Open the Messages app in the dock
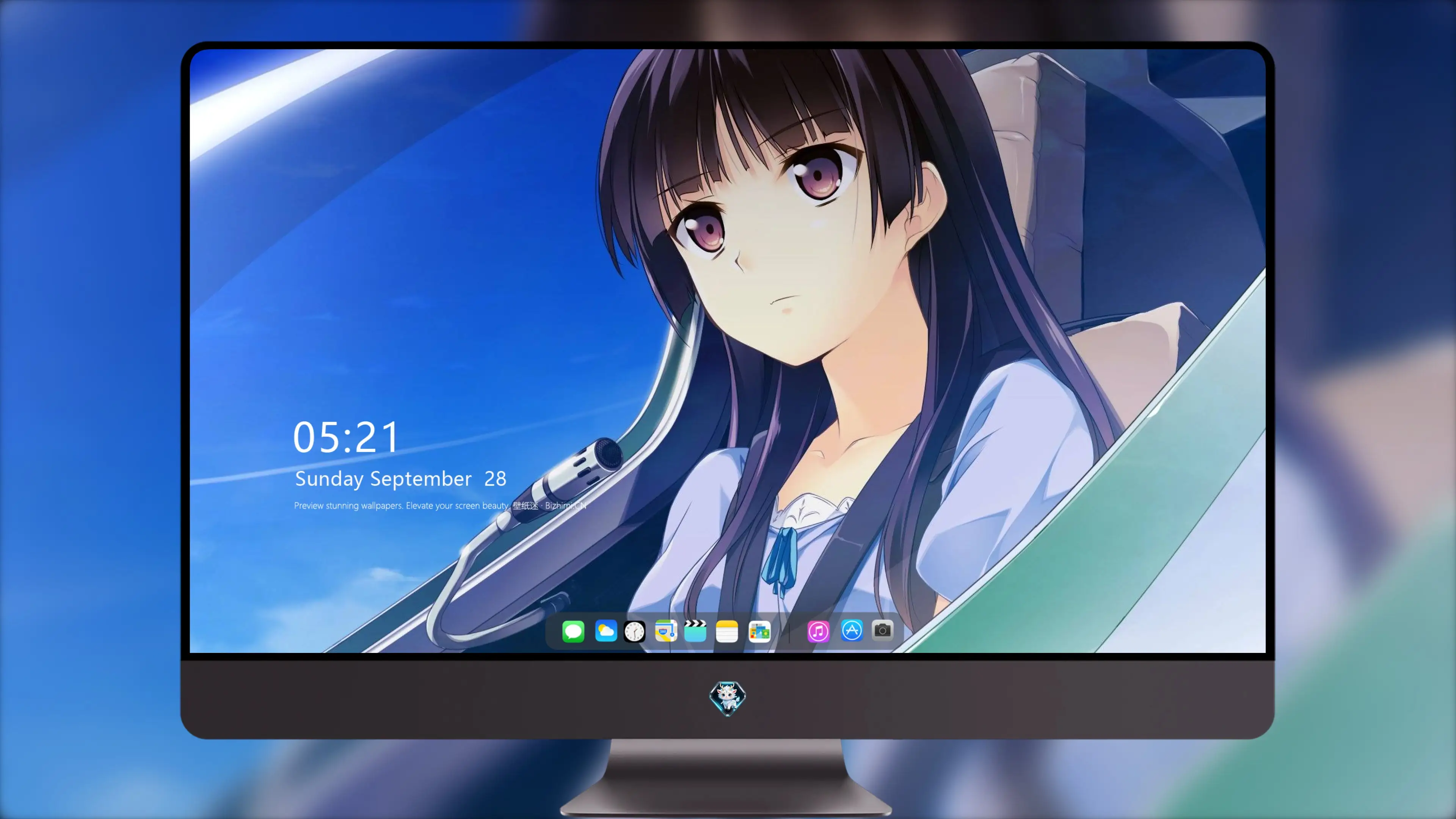 [573, 631]
